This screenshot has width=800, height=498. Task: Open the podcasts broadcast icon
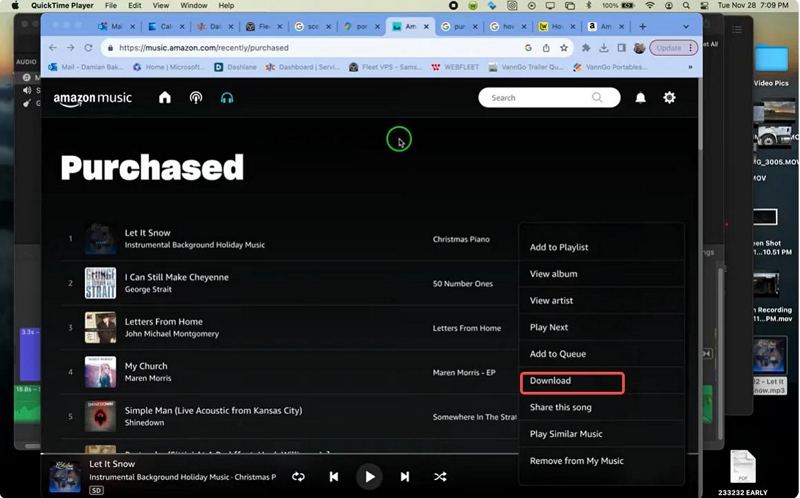tap(196, 97)
